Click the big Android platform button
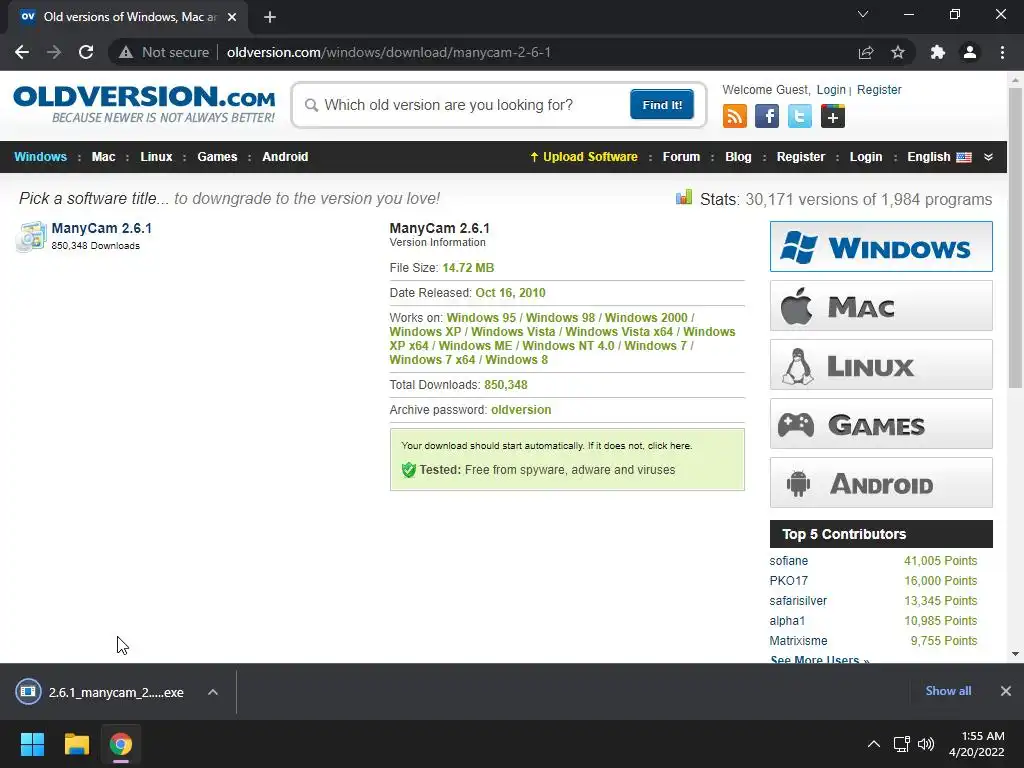The width and height of the screenshot is (1024, 768). coord(881,483)
